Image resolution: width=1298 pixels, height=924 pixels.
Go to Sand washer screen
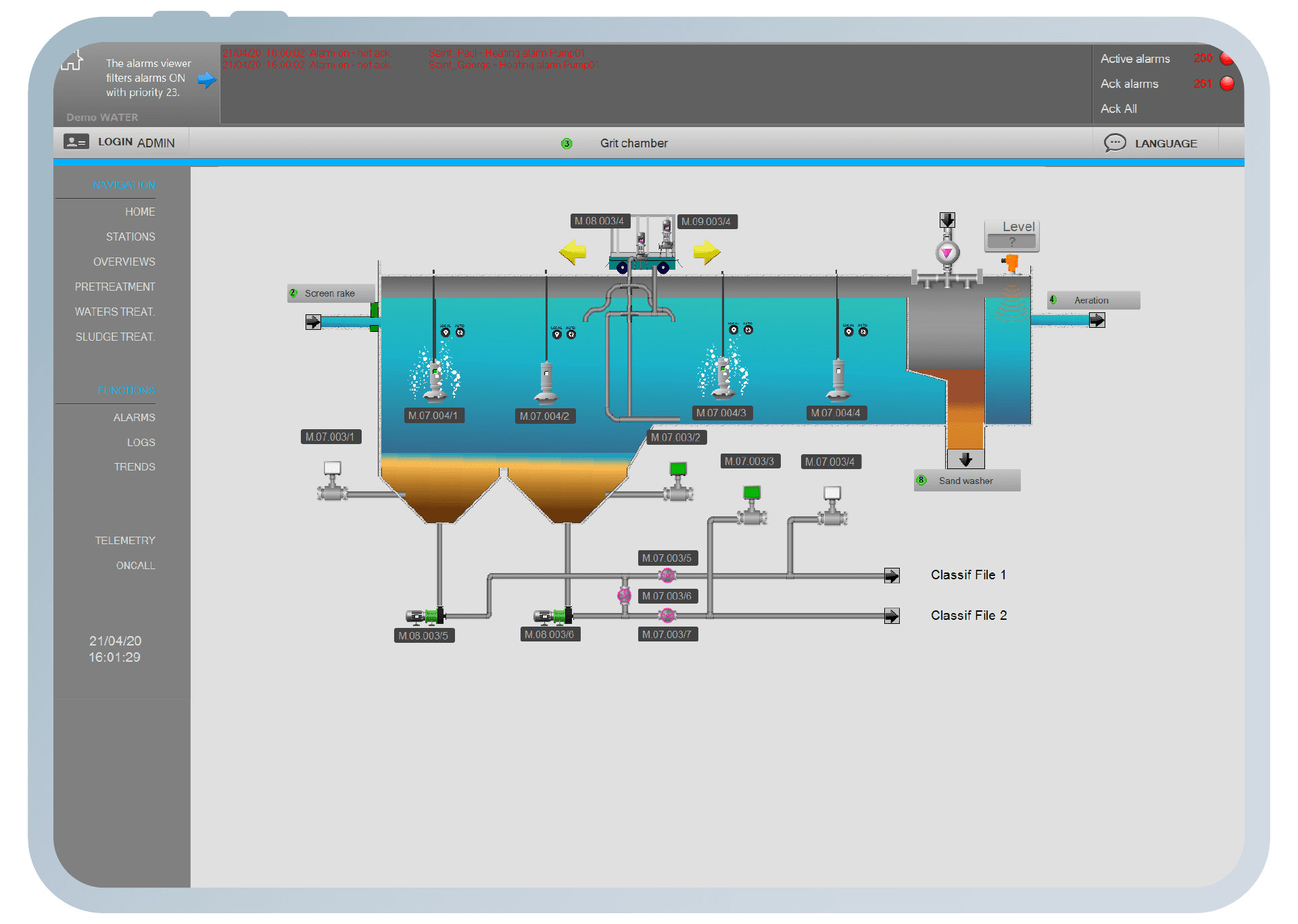966,481
